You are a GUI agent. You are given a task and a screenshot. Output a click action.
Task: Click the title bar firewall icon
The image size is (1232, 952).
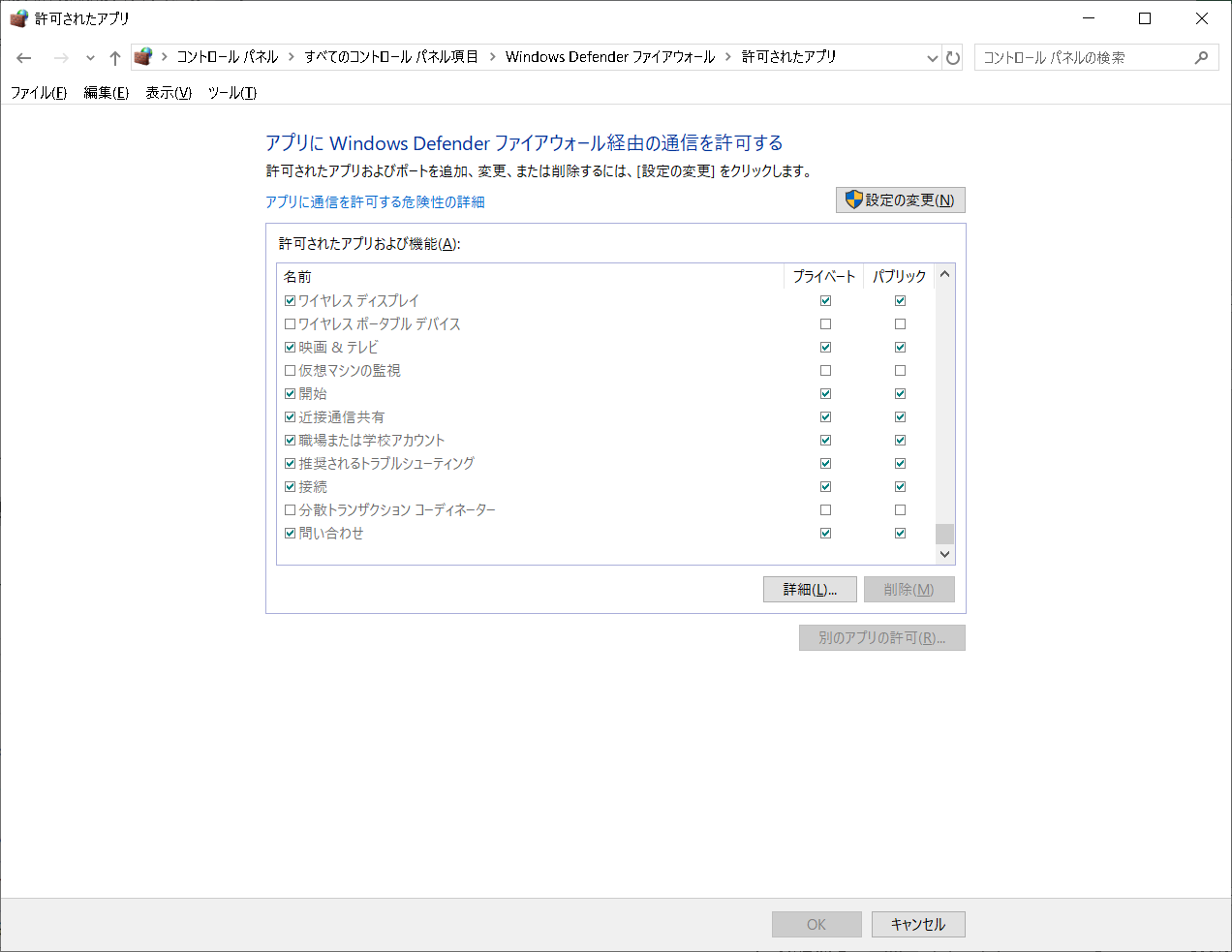(x=18, y=18)
